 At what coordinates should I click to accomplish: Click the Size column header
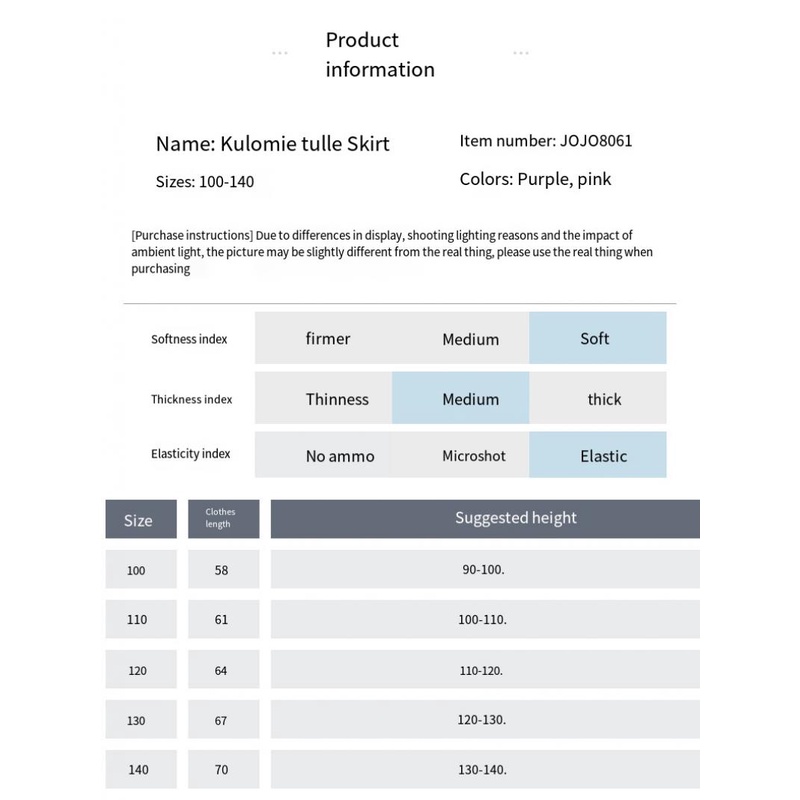tap(141, 520)
